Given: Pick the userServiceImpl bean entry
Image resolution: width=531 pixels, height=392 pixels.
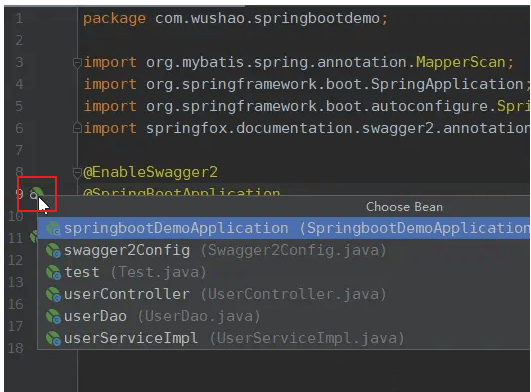Looking at the screenshot, I should click(x=284, y=338).
